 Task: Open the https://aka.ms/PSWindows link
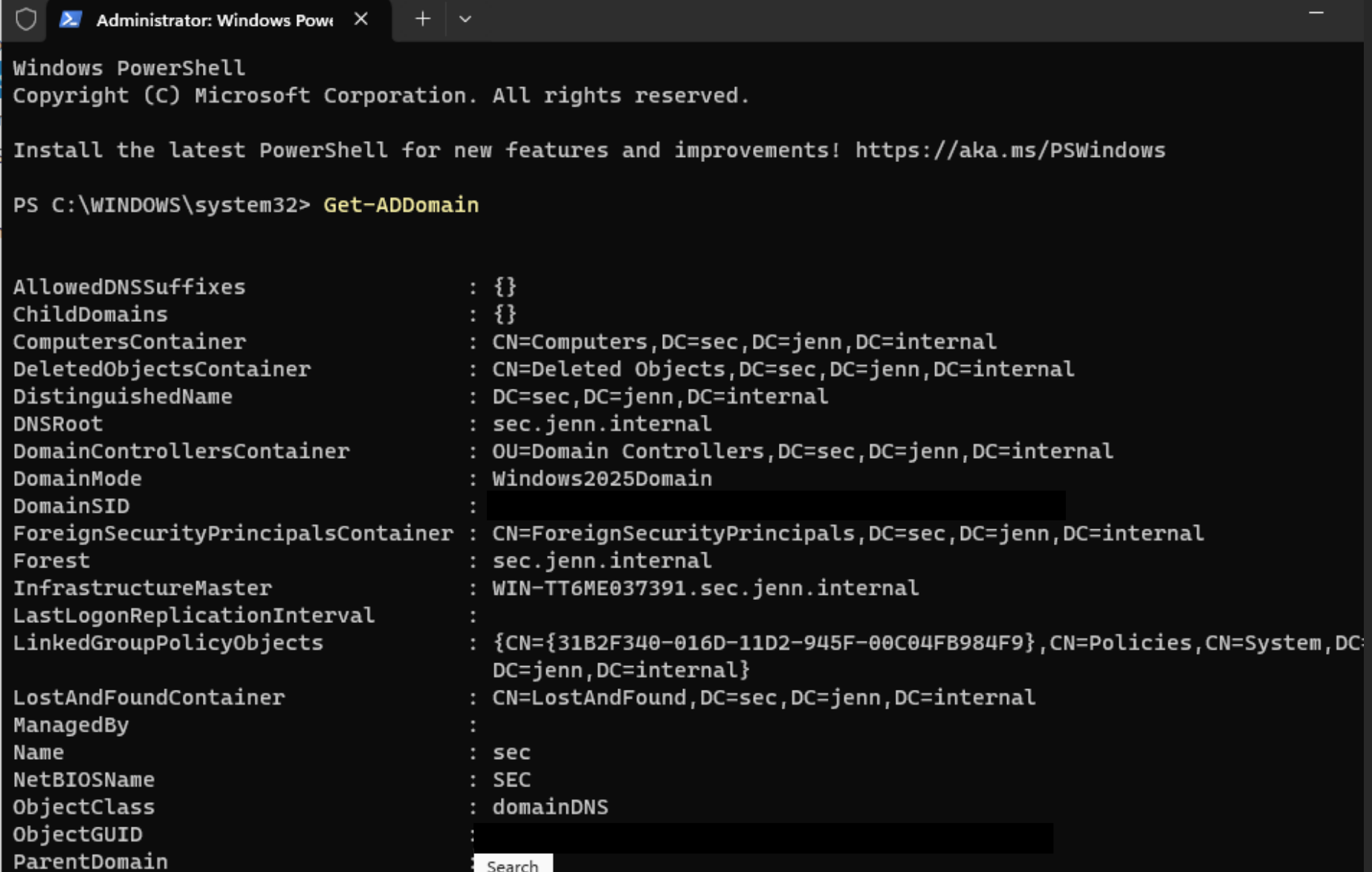point(1010,150)
